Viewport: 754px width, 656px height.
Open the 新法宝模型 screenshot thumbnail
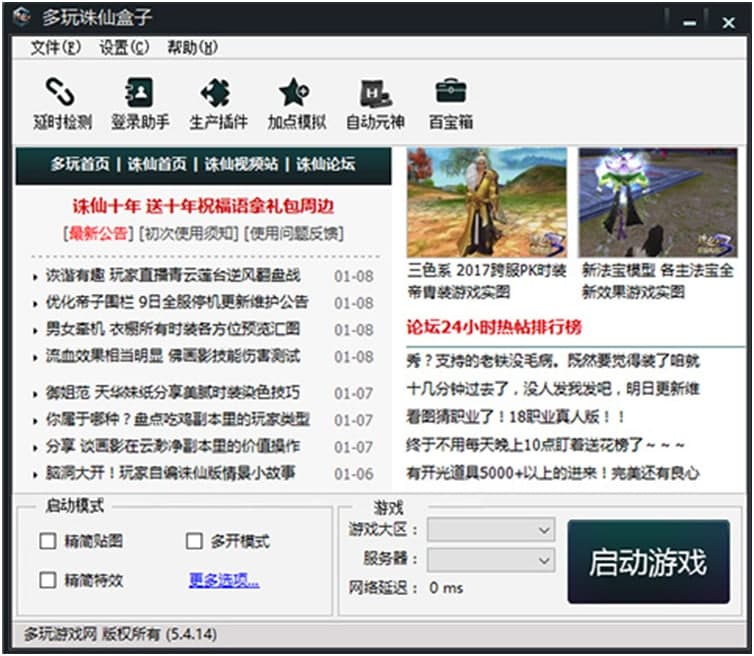click(x=658, y=203)
